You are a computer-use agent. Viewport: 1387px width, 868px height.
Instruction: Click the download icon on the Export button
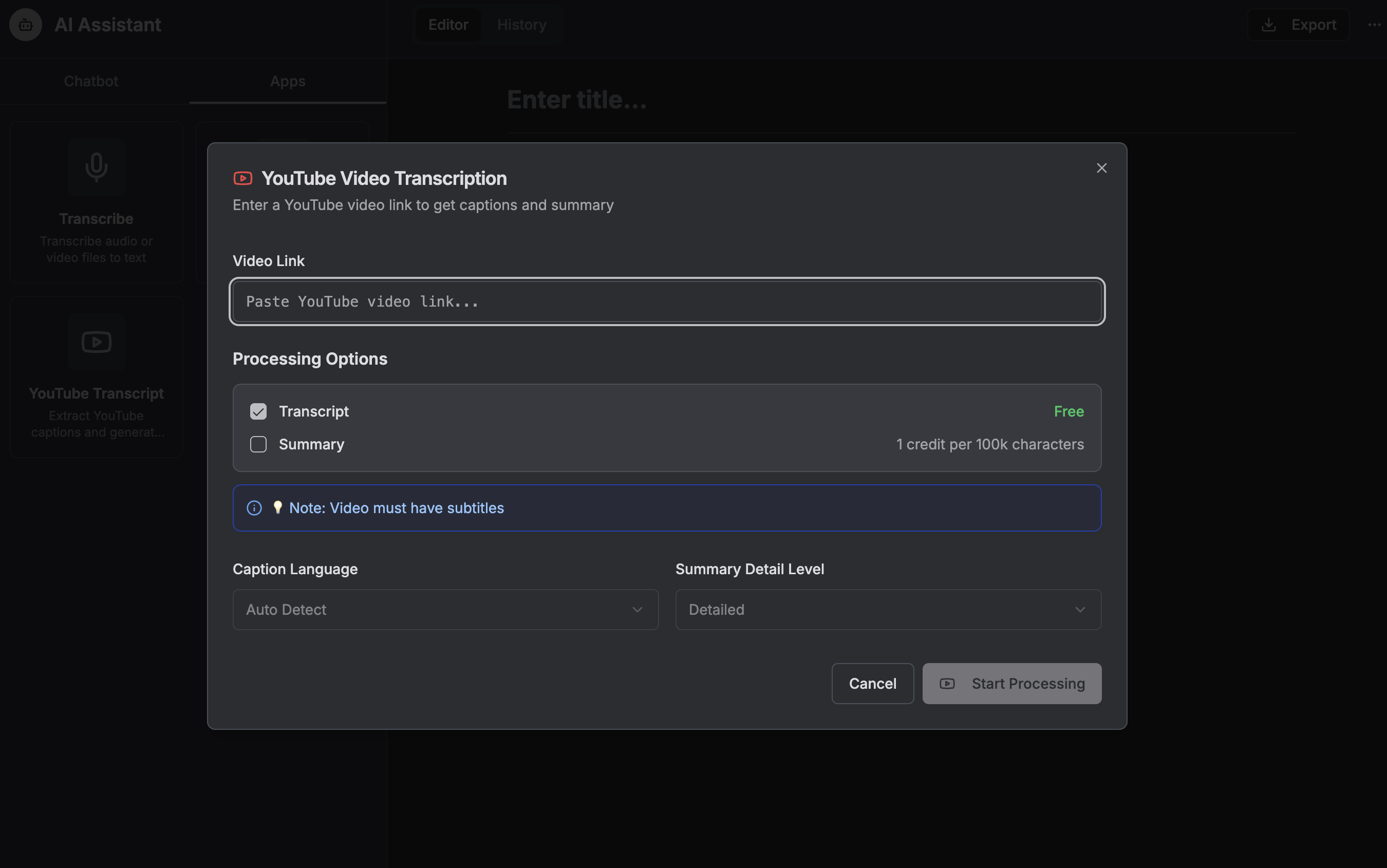pyautogui.click(x=1269, y=24)
